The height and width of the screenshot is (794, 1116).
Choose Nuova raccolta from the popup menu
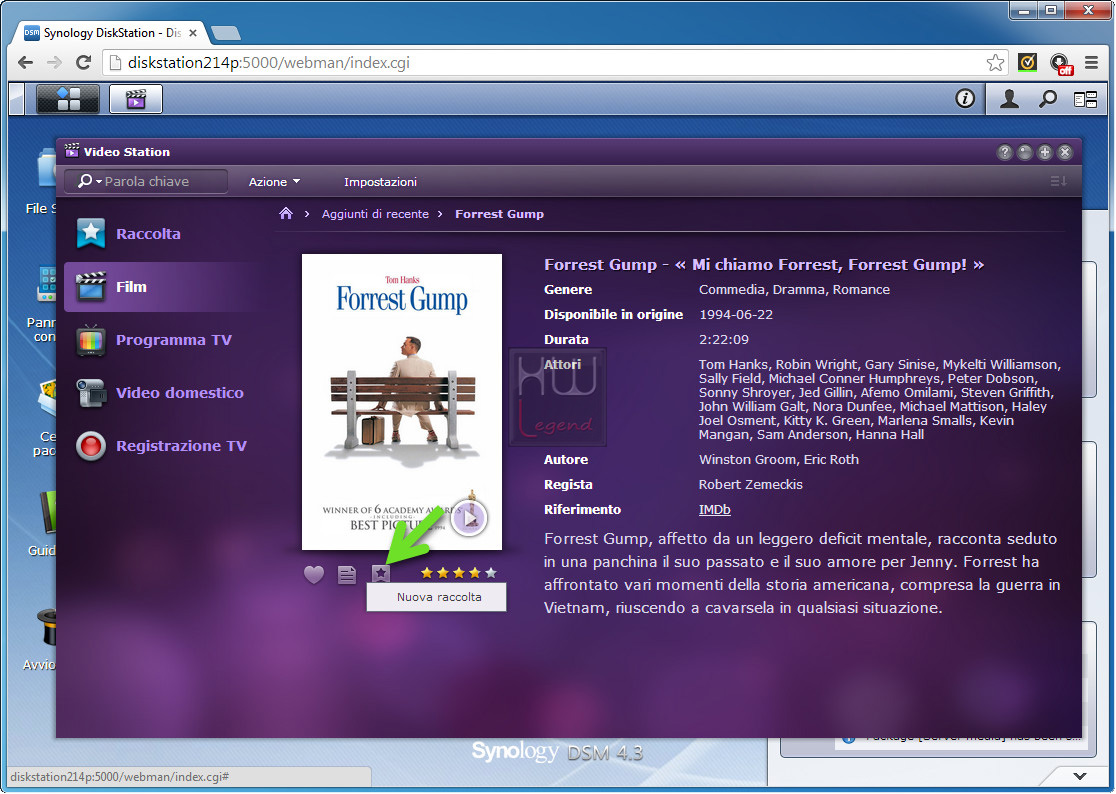tap(436, 597)
